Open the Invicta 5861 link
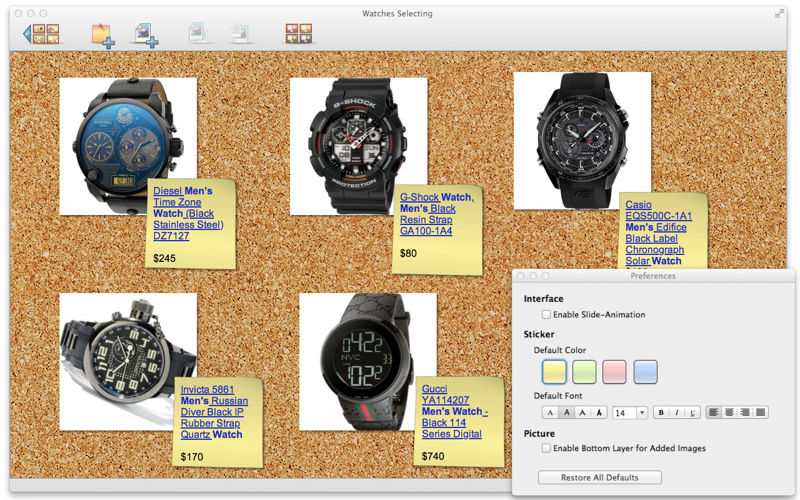This screenshot has width=800, height=500. tap(214, 412)
